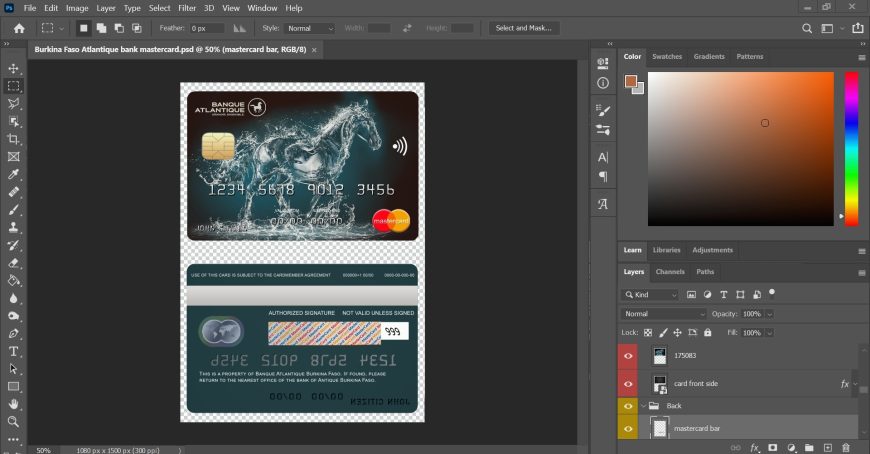Click the hue spectrum slider

point(851,149)
